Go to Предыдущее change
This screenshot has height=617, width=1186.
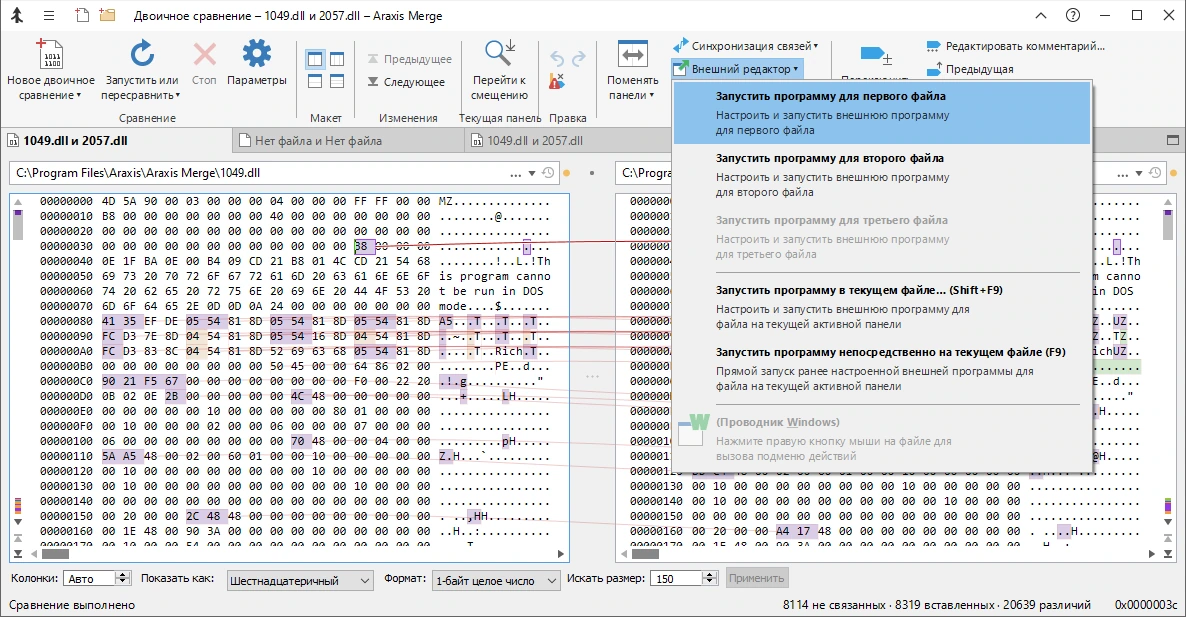tap(410, 59)
